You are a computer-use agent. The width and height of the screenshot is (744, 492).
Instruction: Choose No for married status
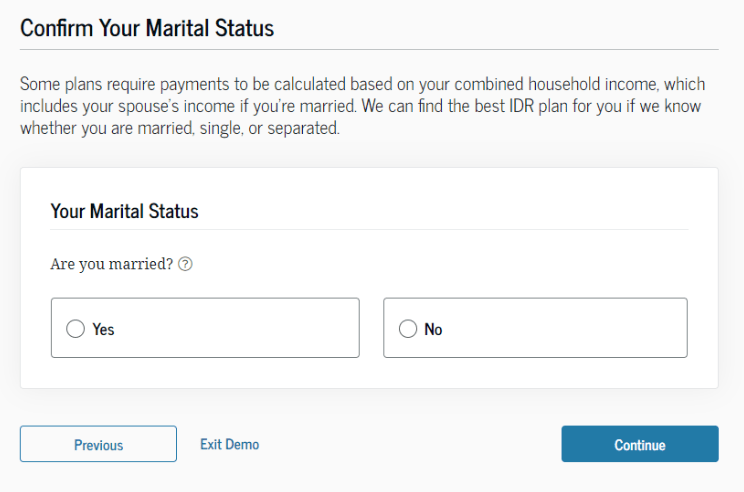pos(407,329)
